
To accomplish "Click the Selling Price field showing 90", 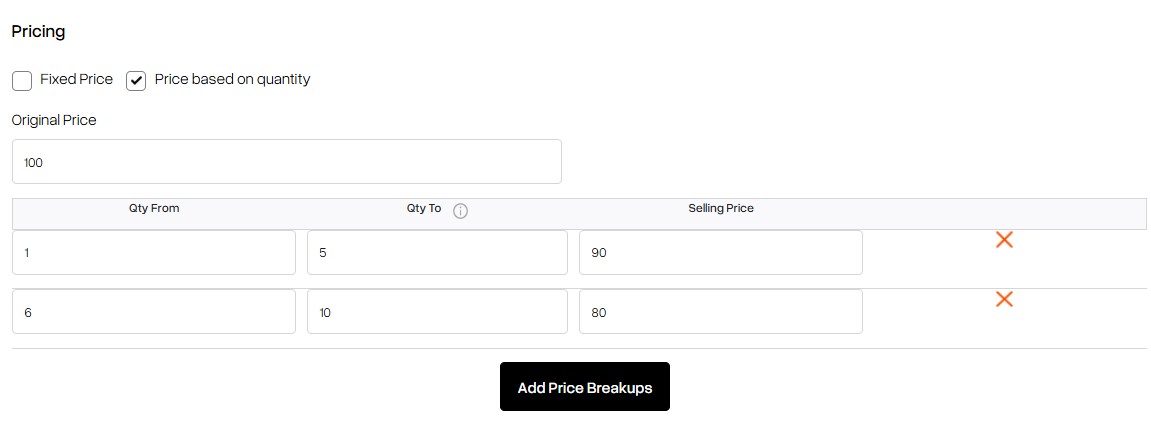I will [721, 253].
